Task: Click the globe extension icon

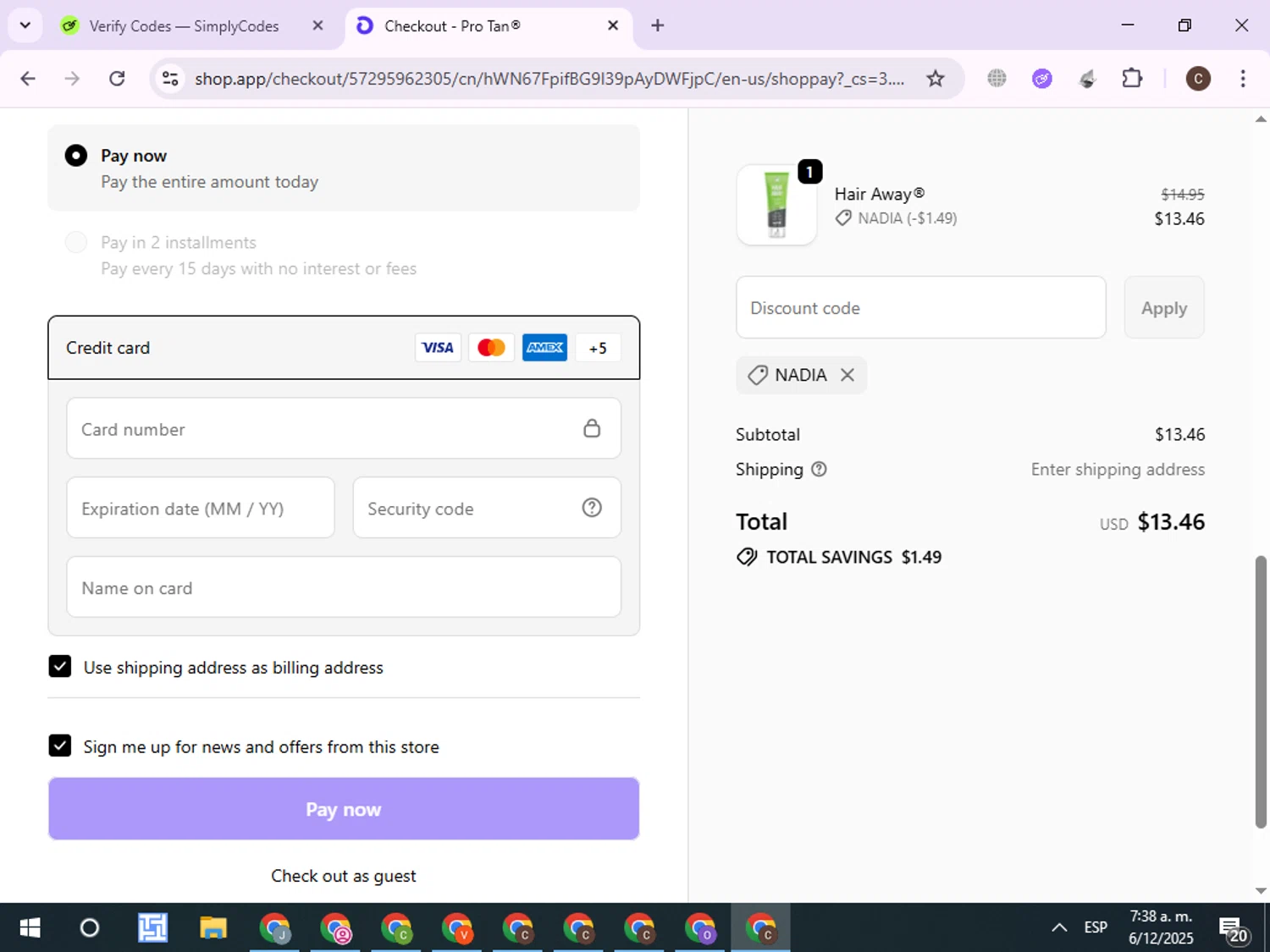Action: [x=997, y=79]
